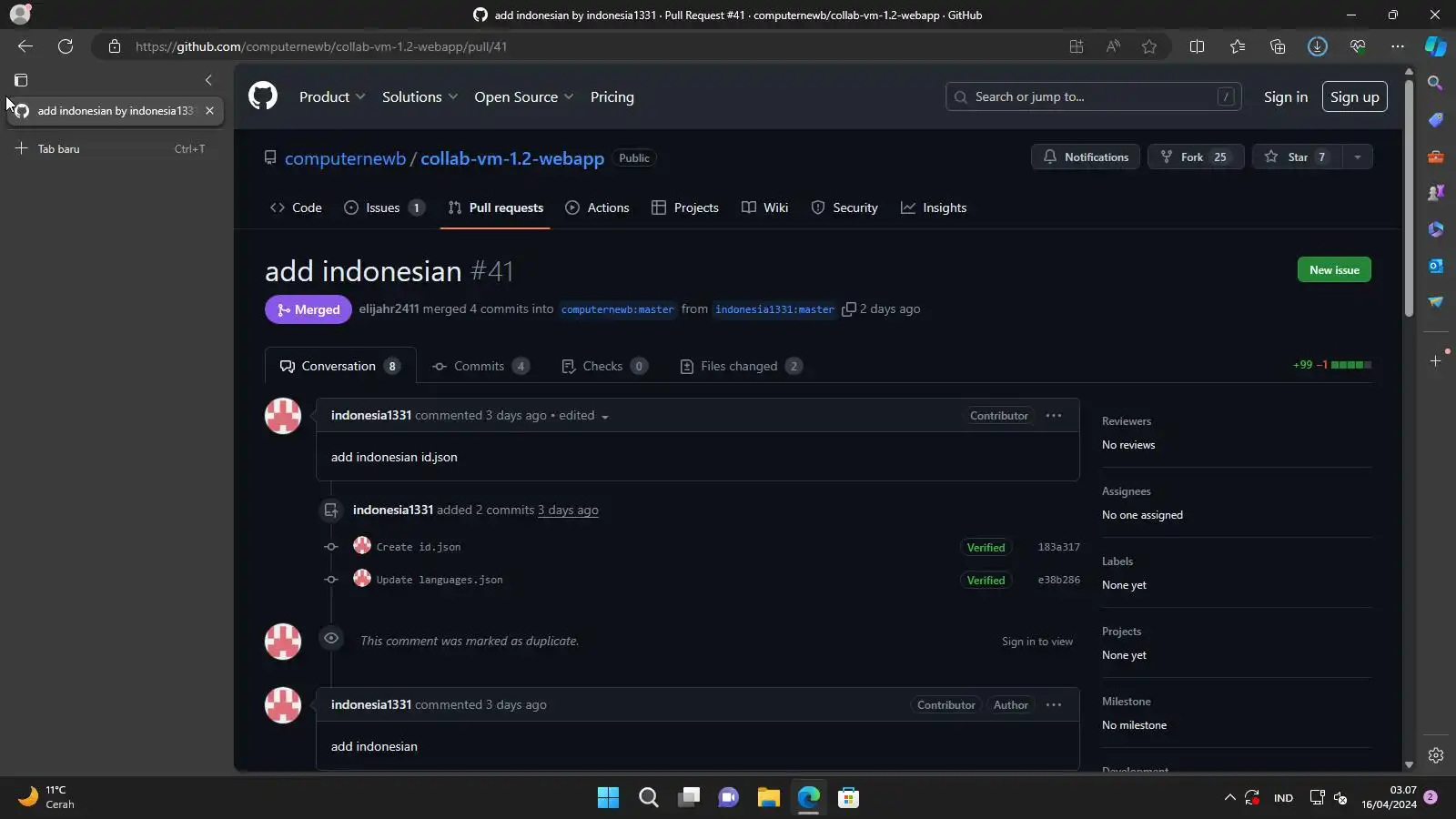Open options menu on first comment
Image resolution: width=1456 pixels, height=819 pixels.
tap(1054, 416)
